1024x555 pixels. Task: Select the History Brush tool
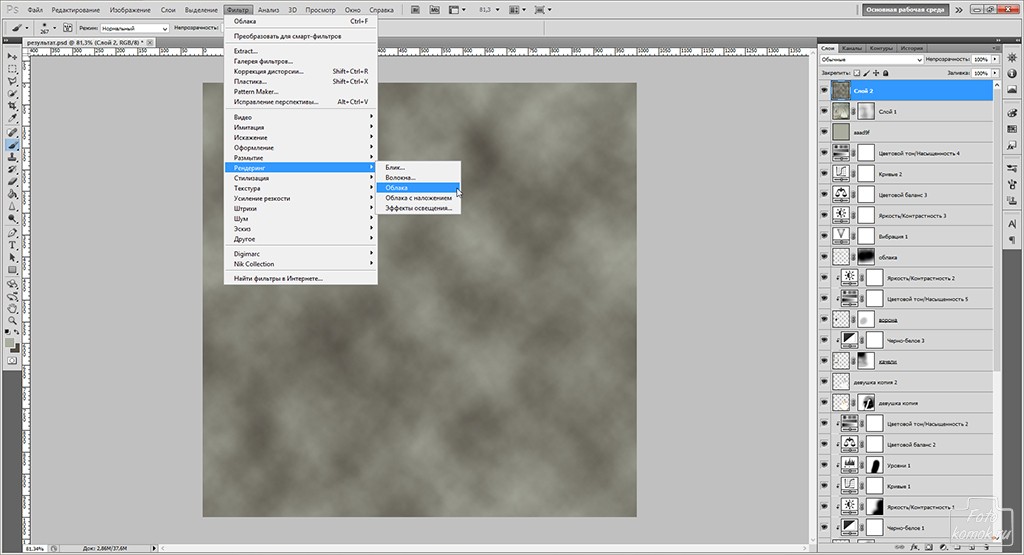pos(12,169)
